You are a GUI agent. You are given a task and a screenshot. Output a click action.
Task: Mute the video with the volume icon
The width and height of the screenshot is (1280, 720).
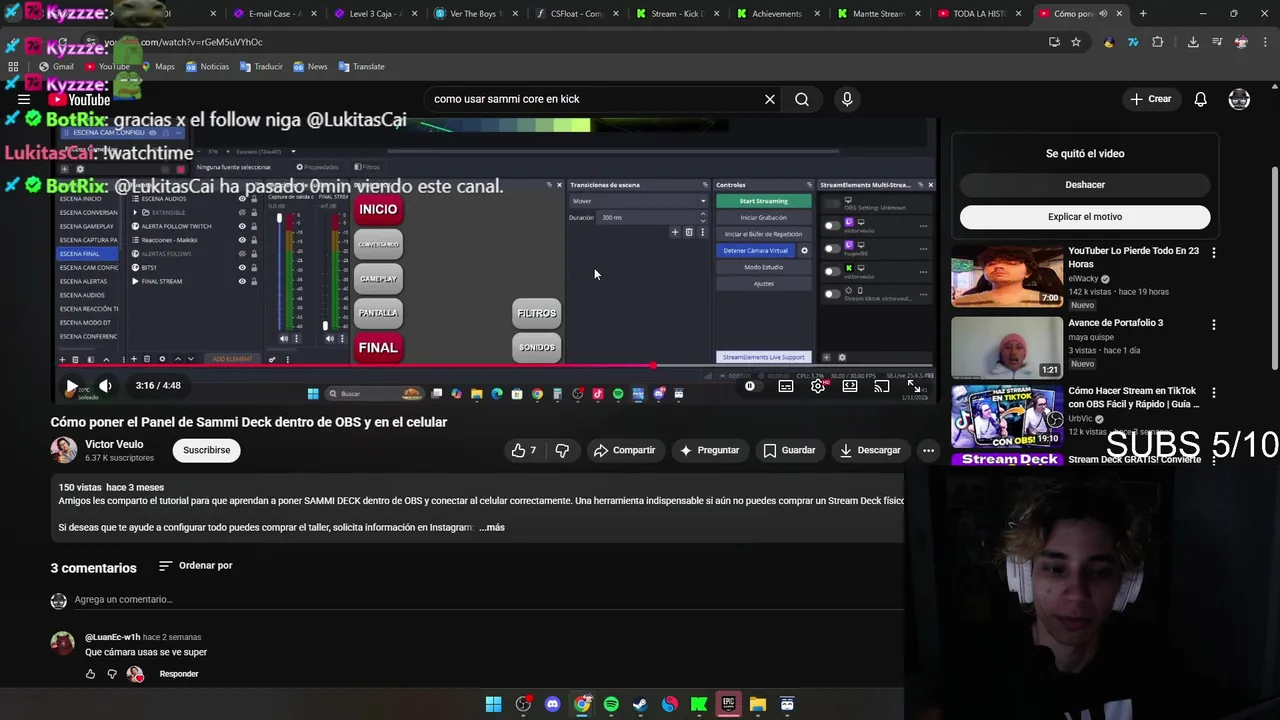coord(105,386)
